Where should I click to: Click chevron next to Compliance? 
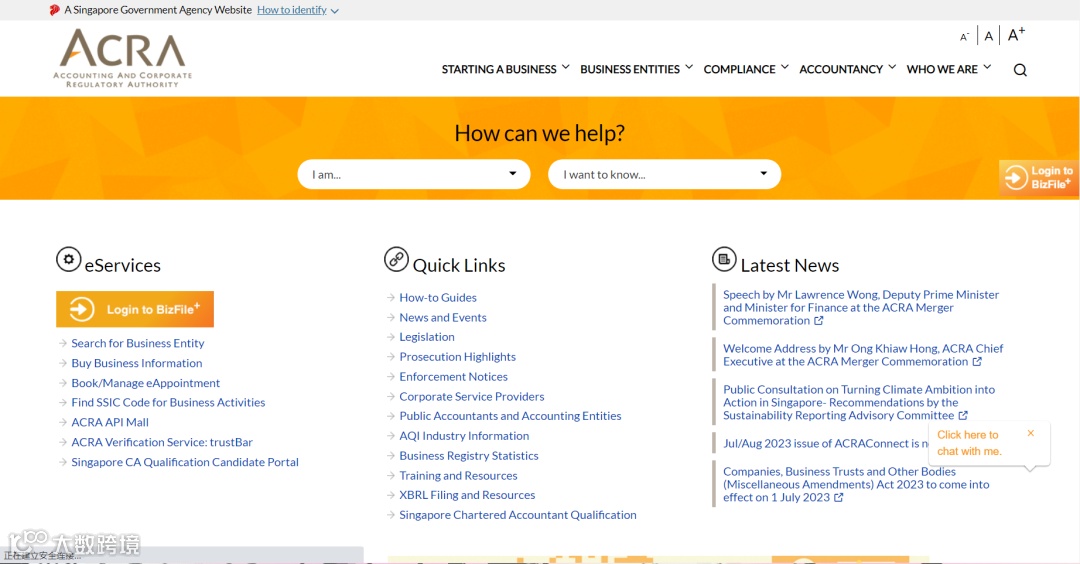point(785,67)
